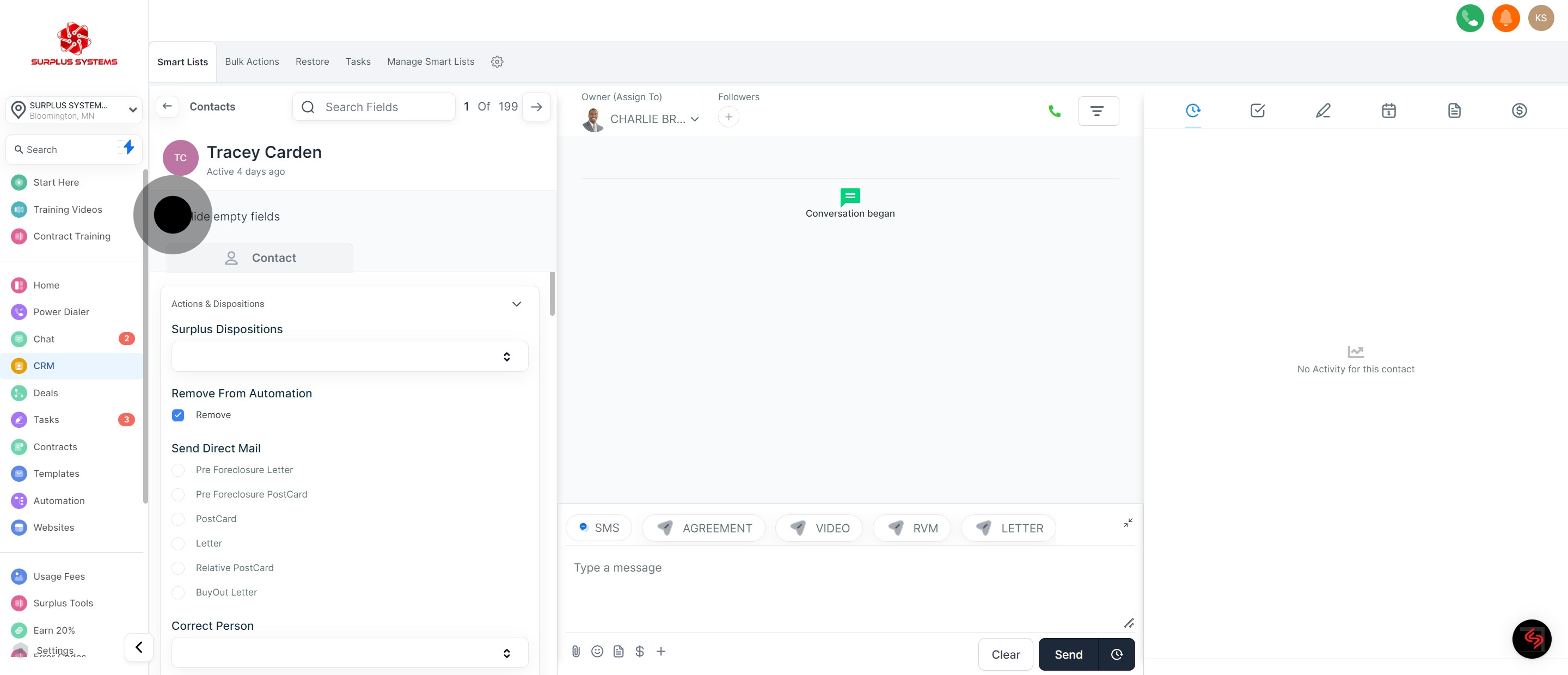Open the notifications bell icon
Viewport: 1568px width, 675px height.
1505,19
